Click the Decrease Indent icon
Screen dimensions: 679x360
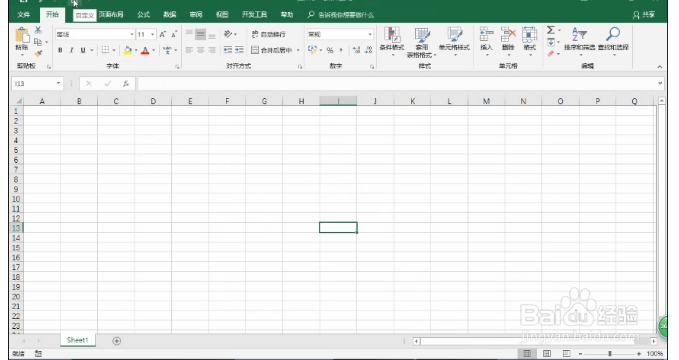228,50
